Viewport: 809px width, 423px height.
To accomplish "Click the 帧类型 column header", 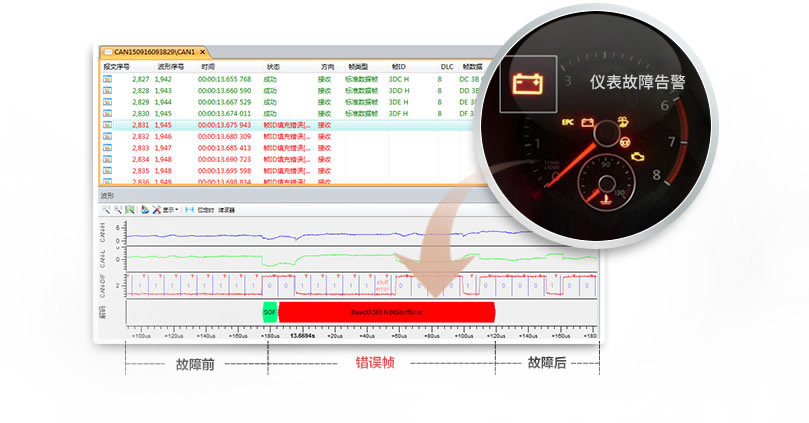I will coord(358,67).
